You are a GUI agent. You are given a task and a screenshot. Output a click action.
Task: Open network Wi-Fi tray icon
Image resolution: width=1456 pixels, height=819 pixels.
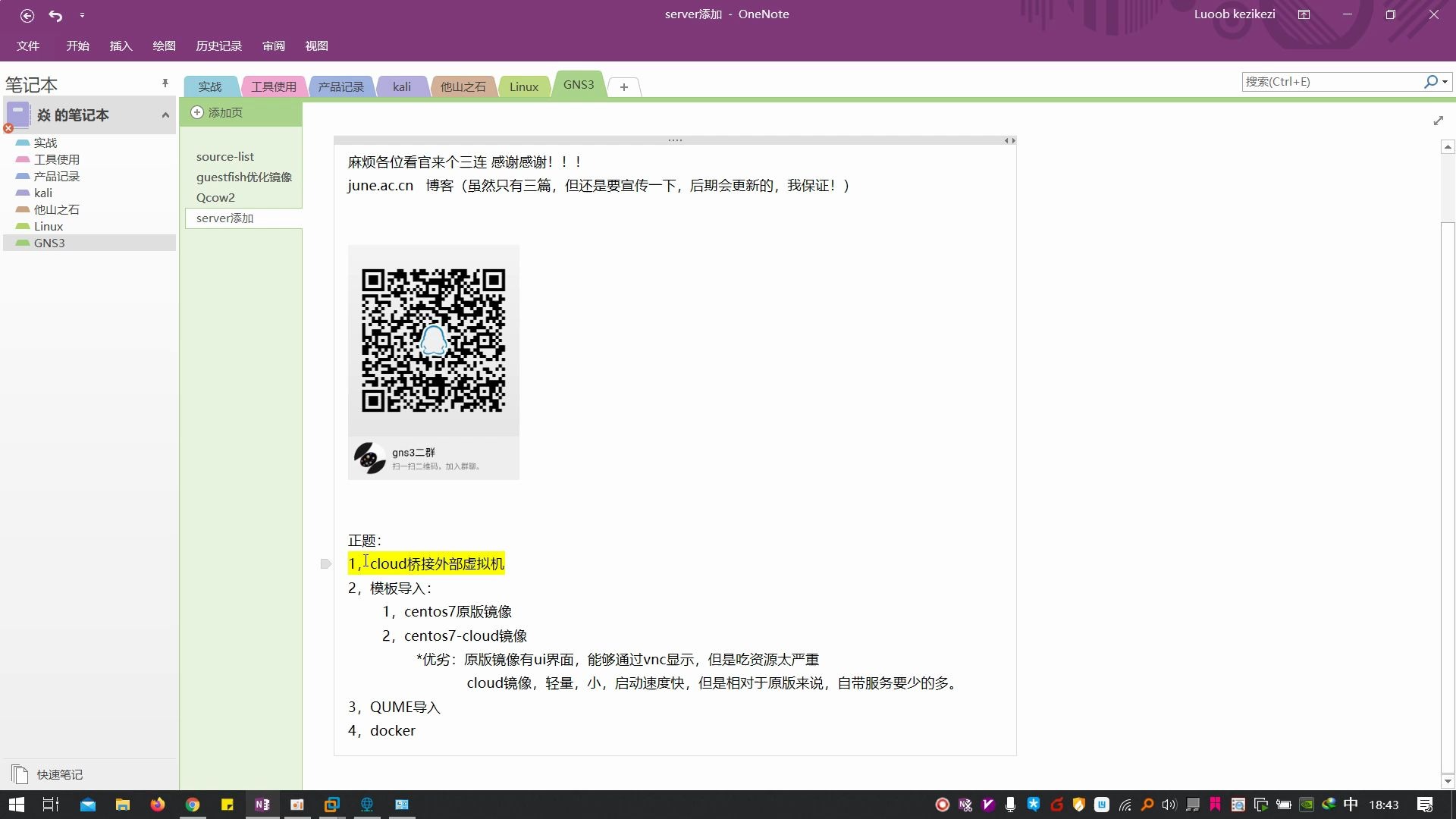1125,805
